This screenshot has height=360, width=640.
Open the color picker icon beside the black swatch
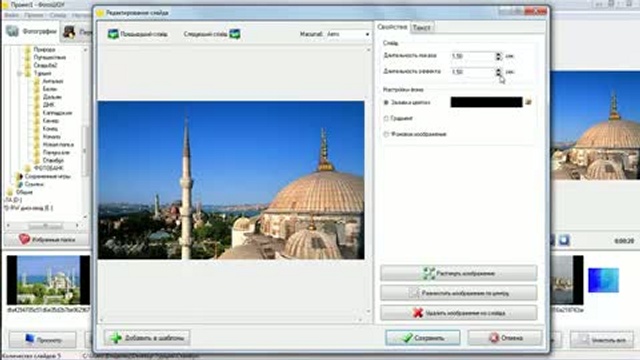528,102
